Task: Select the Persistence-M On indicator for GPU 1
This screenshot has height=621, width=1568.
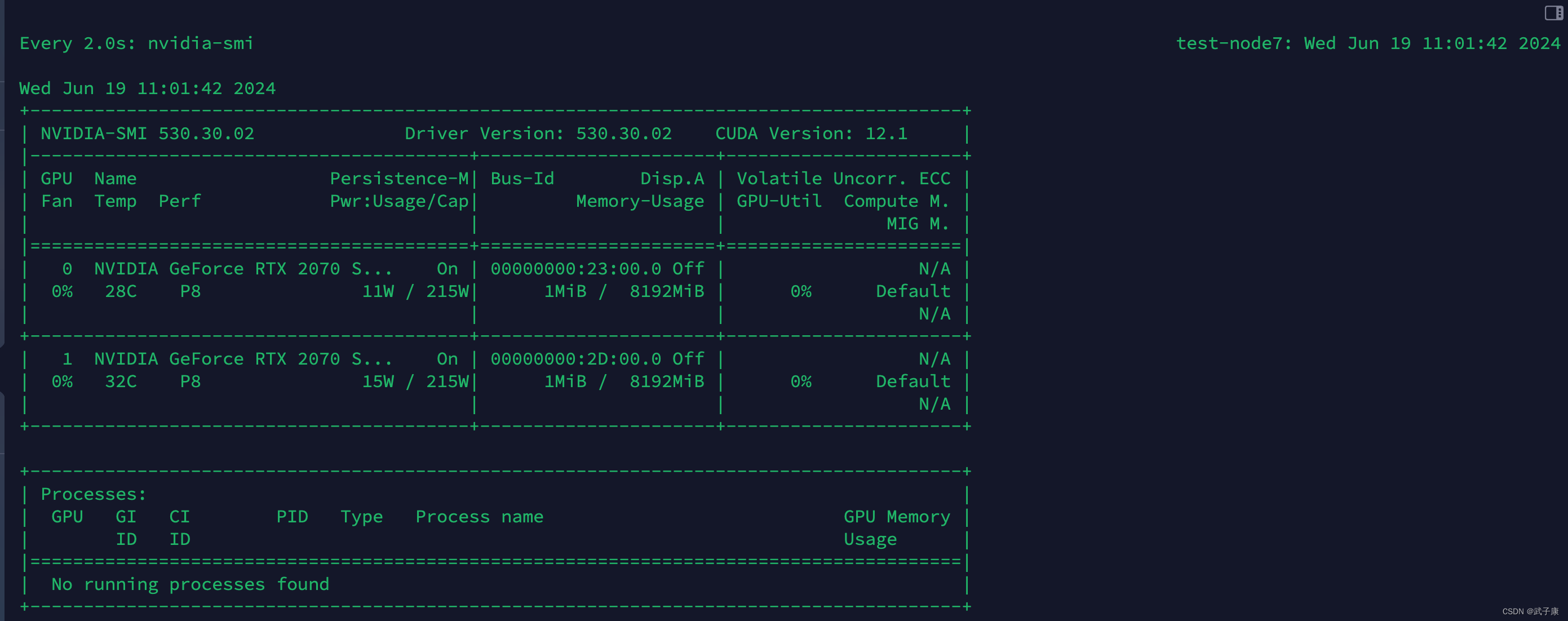Action: (x=448, y=358)
